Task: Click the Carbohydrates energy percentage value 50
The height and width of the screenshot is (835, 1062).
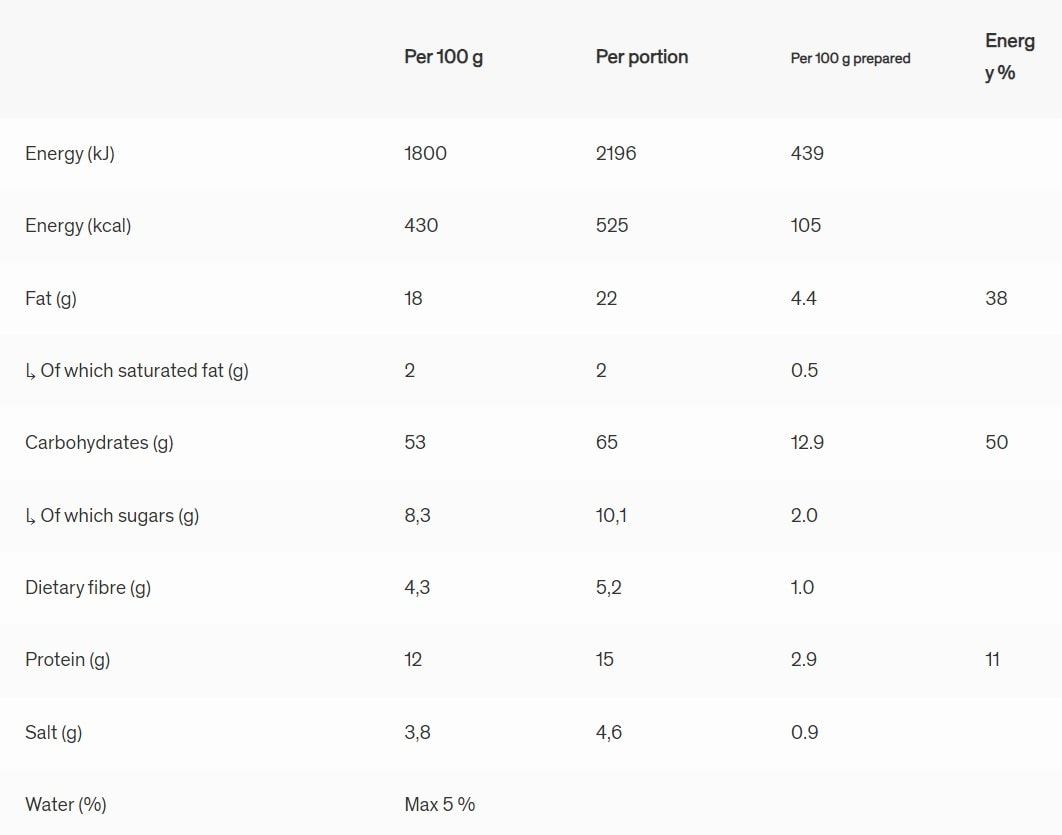Action: pyautogui.click(x=996, y=443)
